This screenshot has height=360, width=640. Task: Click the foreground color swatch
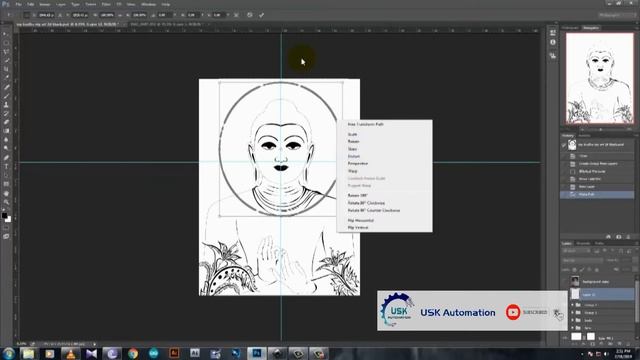pos(4,216)
